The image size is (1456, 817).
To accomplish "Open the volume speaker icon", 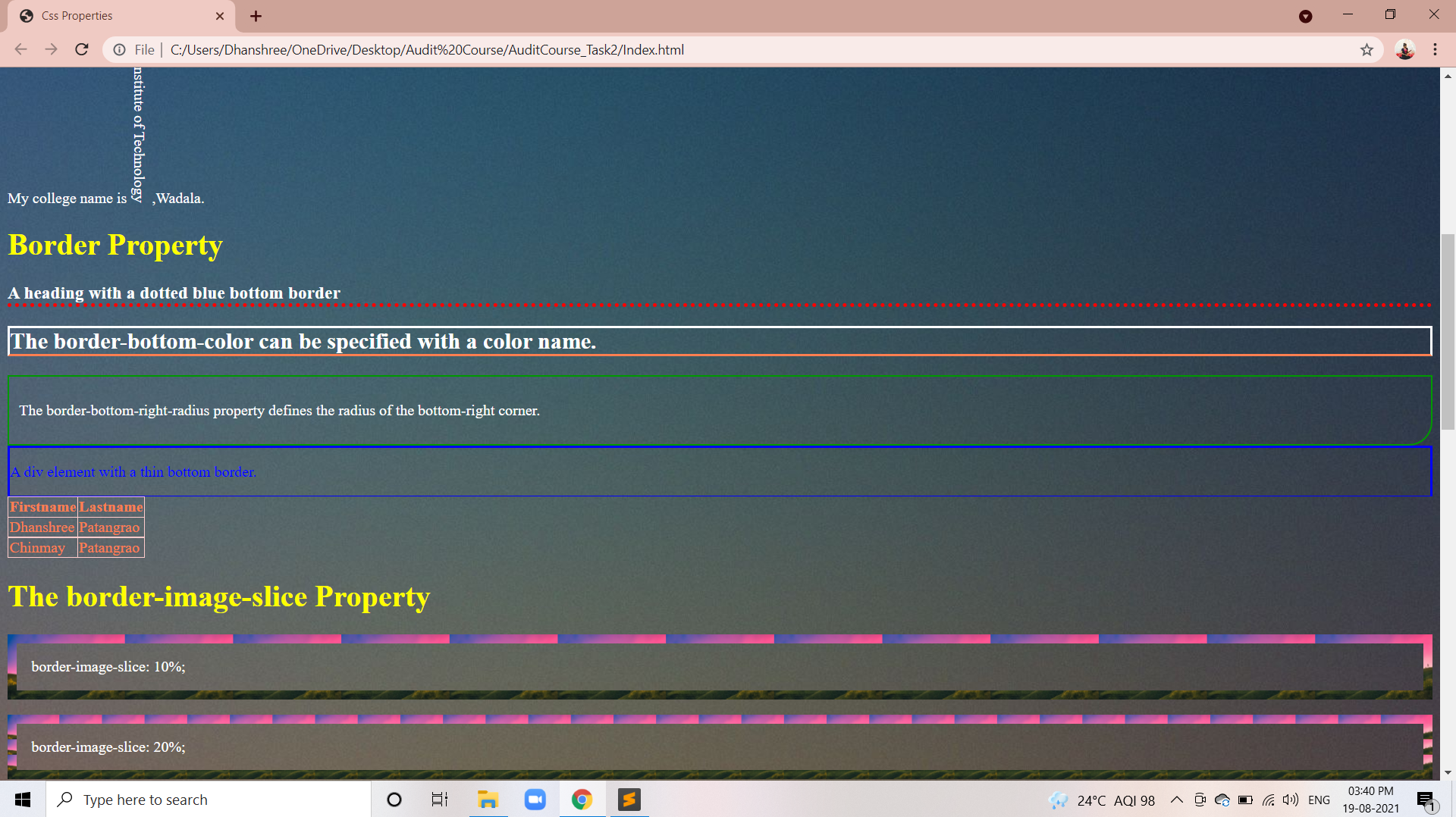I will (1291, 800).
